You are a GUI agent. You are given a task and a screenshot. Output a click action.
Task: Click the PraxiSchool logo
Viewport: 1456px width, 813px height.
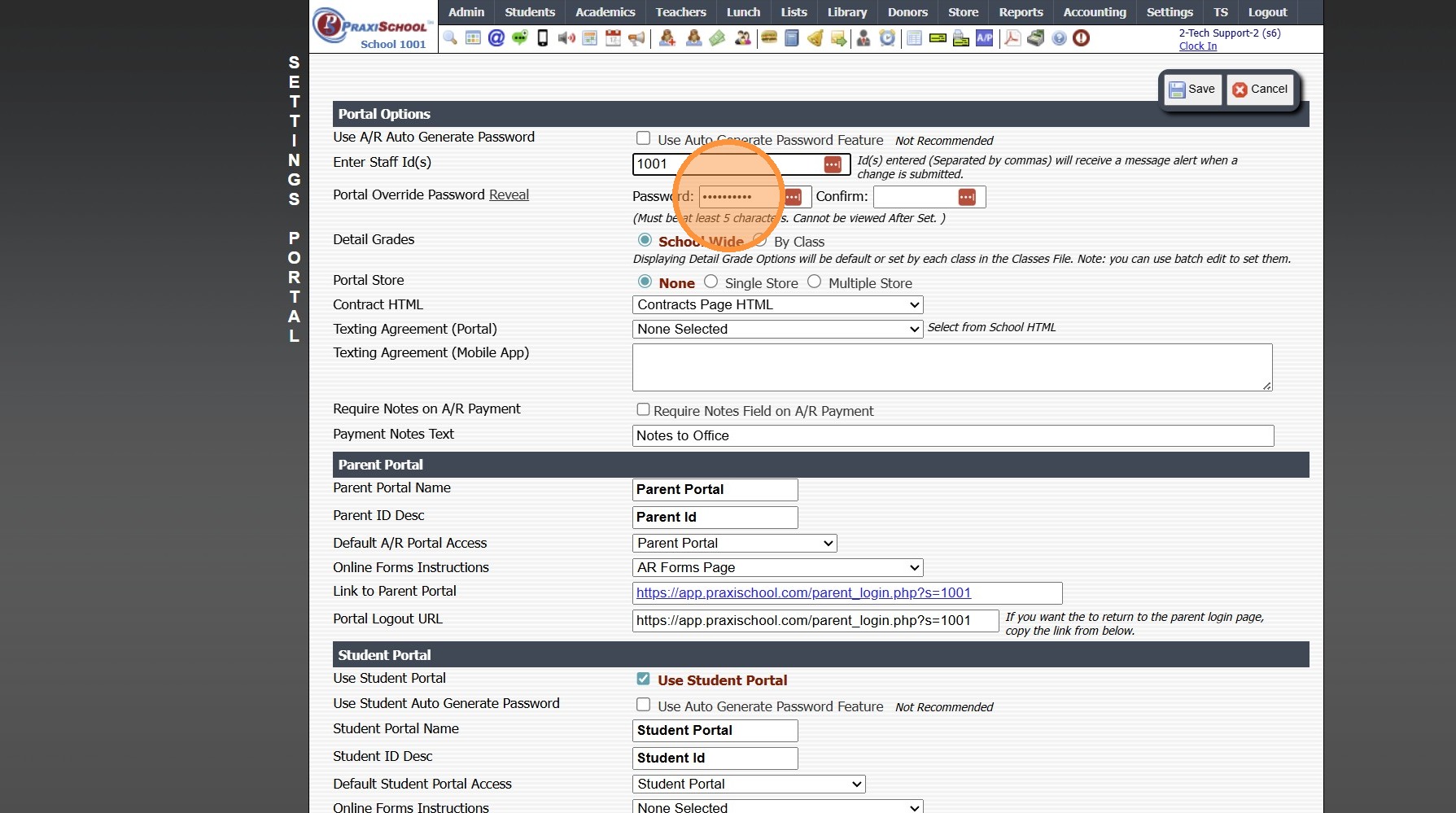(374, 27)
